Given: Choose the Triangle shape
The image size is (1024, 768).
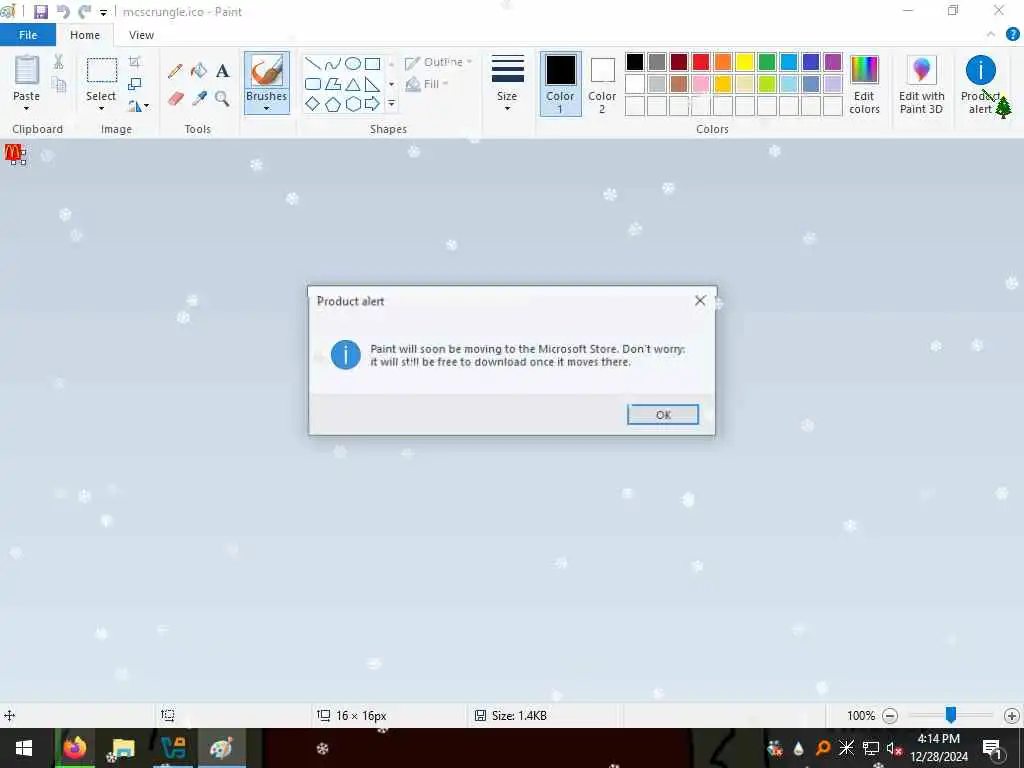Looking at the screenshot, I should click(x=353, y=84).
